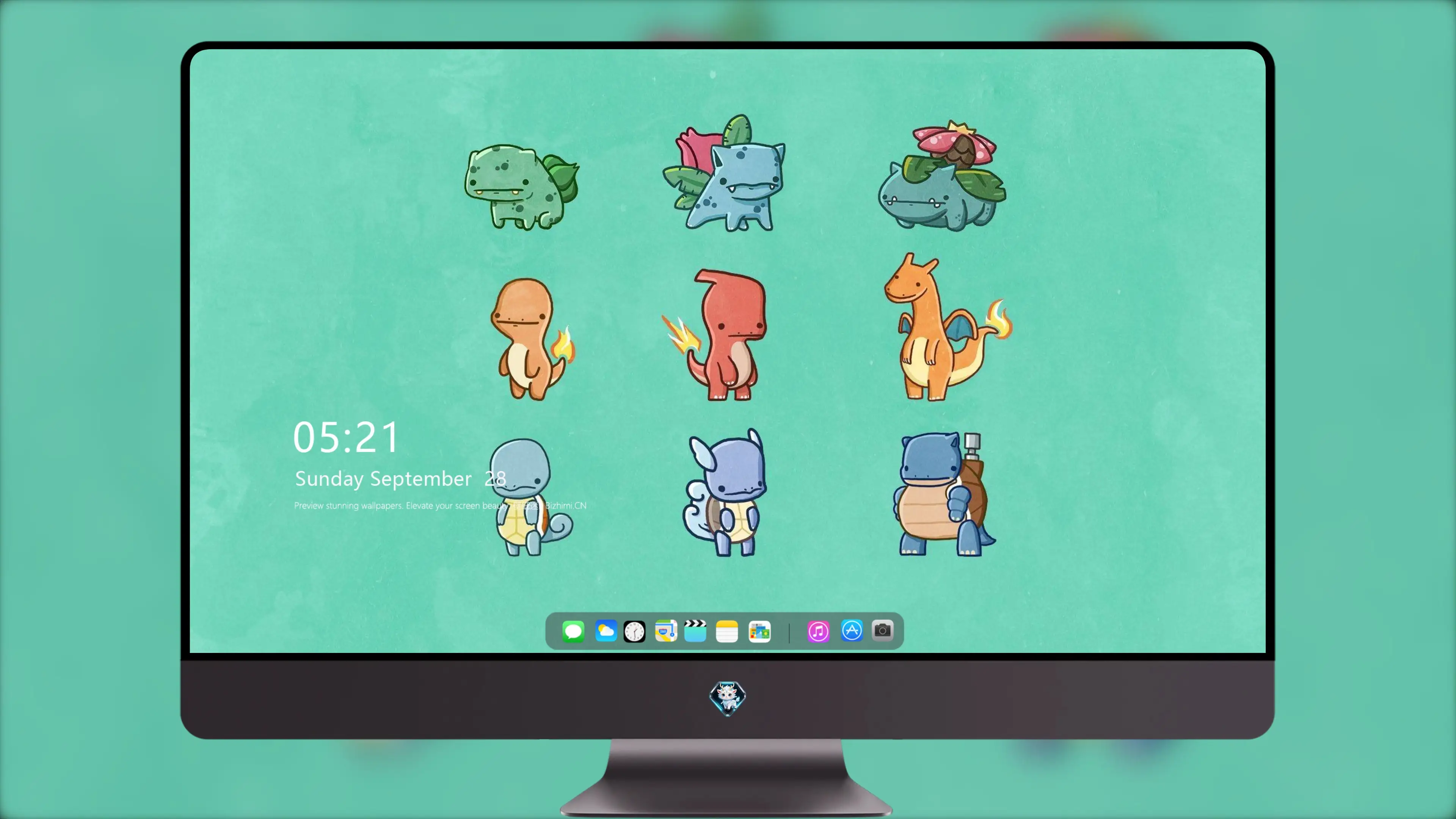
Task: Launch the pink iTunes Store music icon
Action: 819,631
